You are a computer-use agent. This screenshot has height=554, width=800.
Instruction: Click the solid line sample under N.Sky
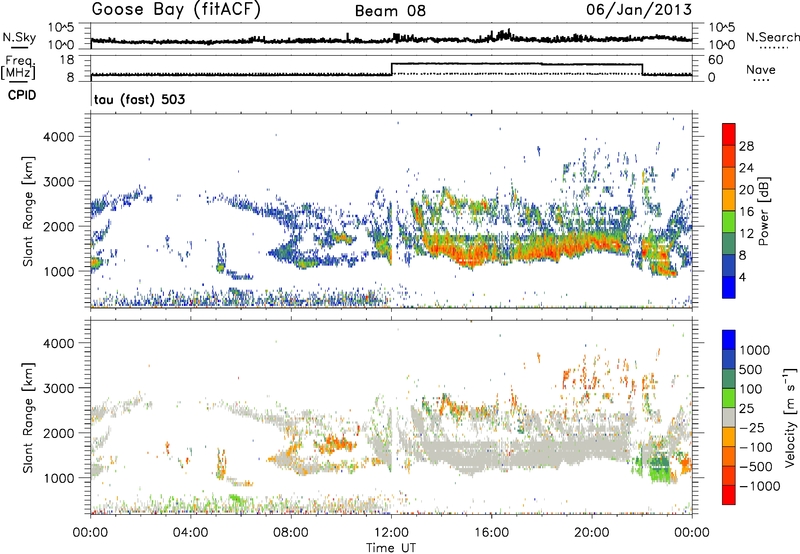(19, 47)
